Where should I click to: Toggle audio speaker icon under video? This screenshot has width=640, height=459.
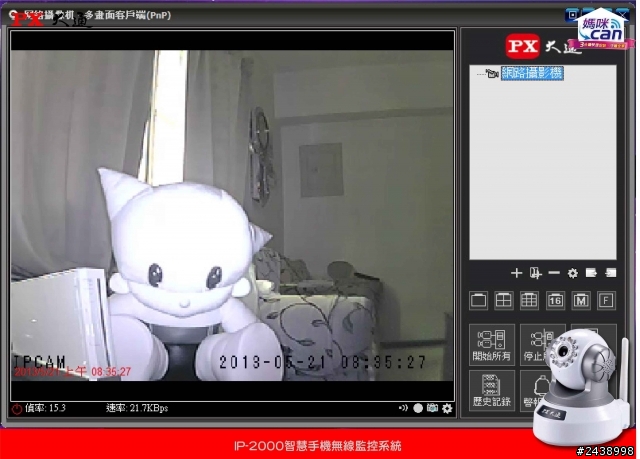pos(403,408)
